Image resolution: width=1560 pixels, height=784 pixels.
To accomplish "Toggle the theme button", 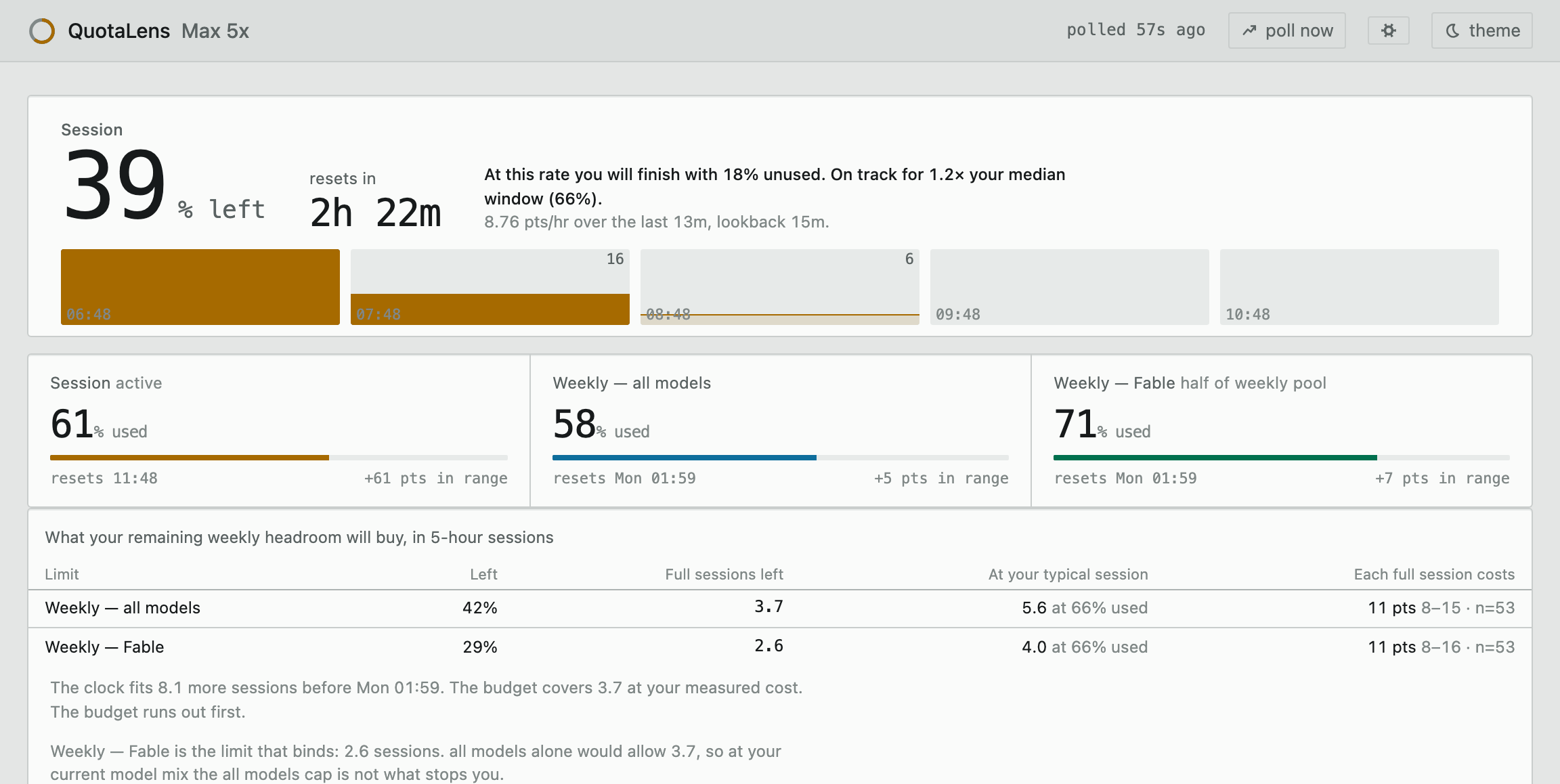I will point(1481,30).
